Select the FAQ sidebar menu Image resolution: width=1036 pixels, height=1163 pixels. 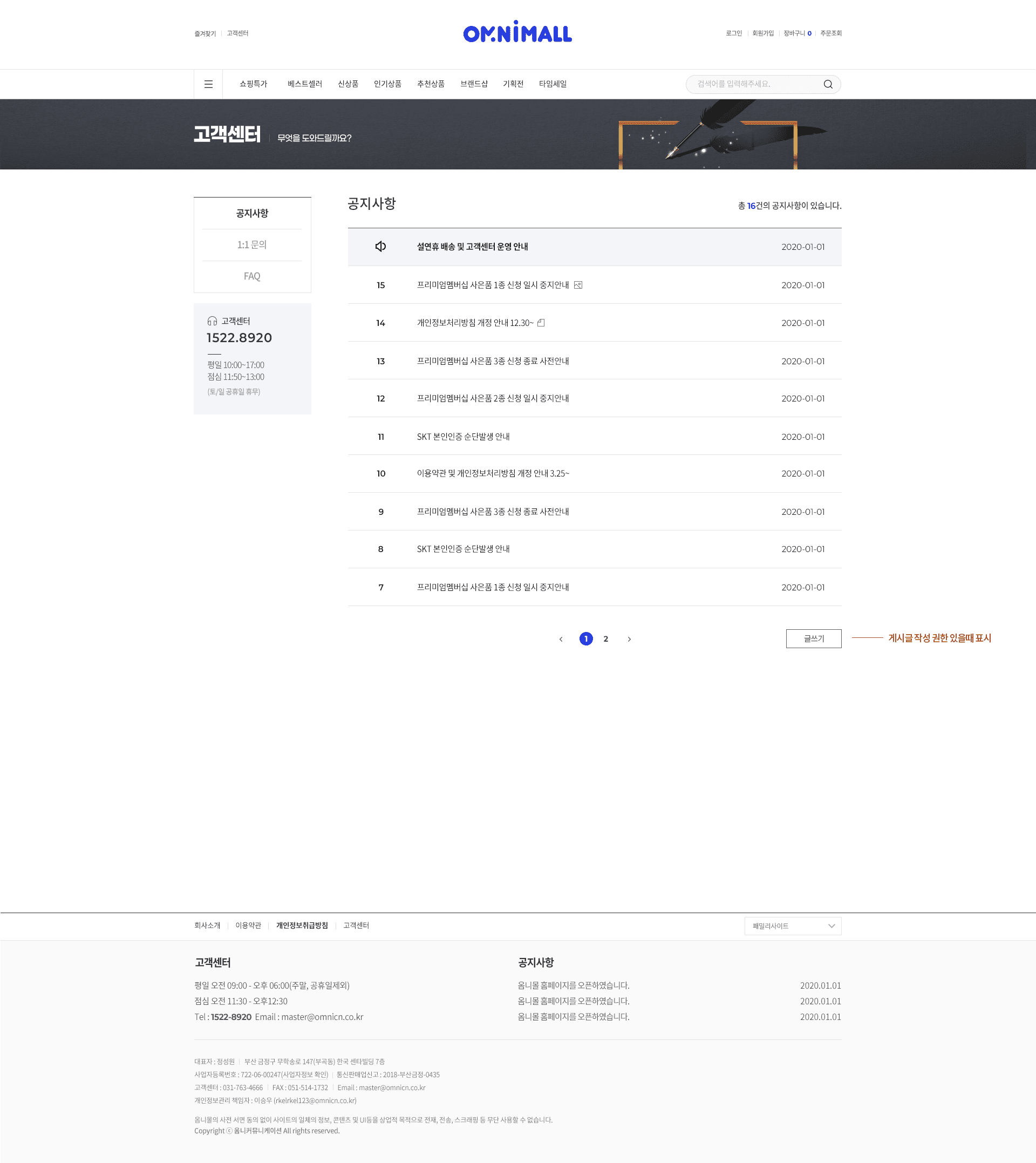click(x=251, y=276)
